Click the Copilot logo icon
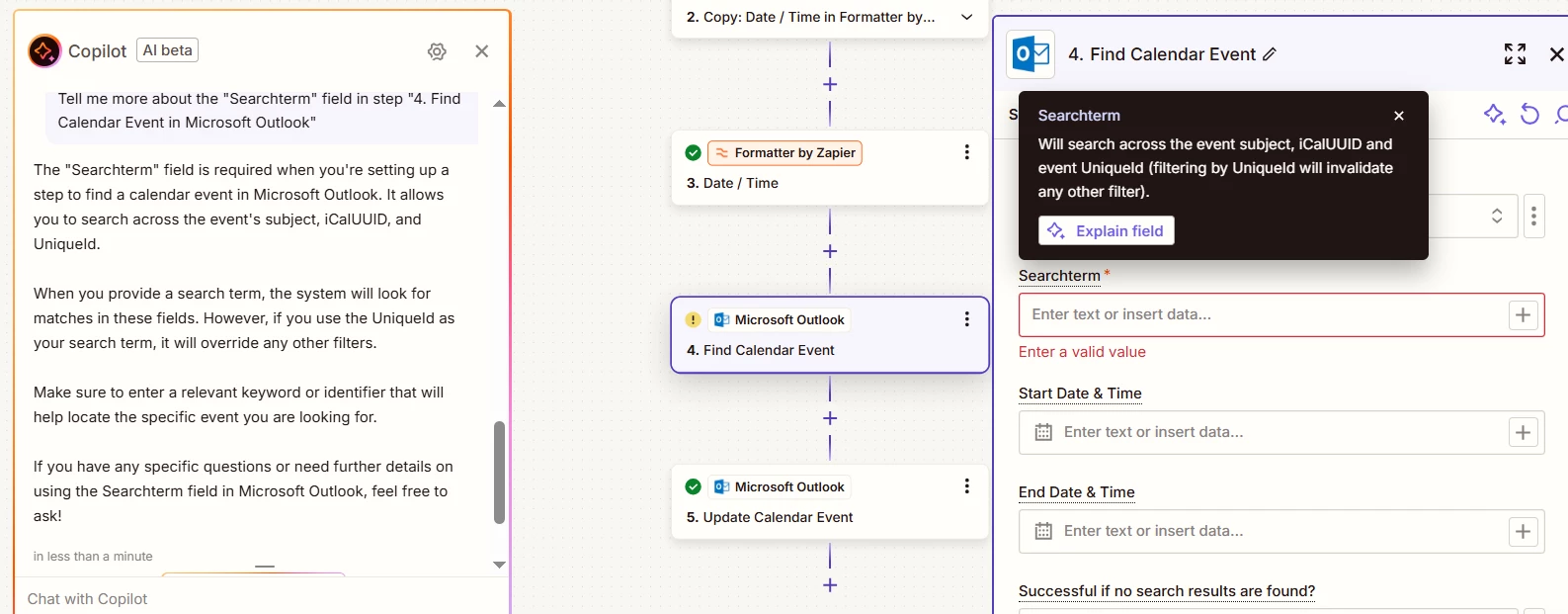1568x614 pixels. tap(44, 50)
